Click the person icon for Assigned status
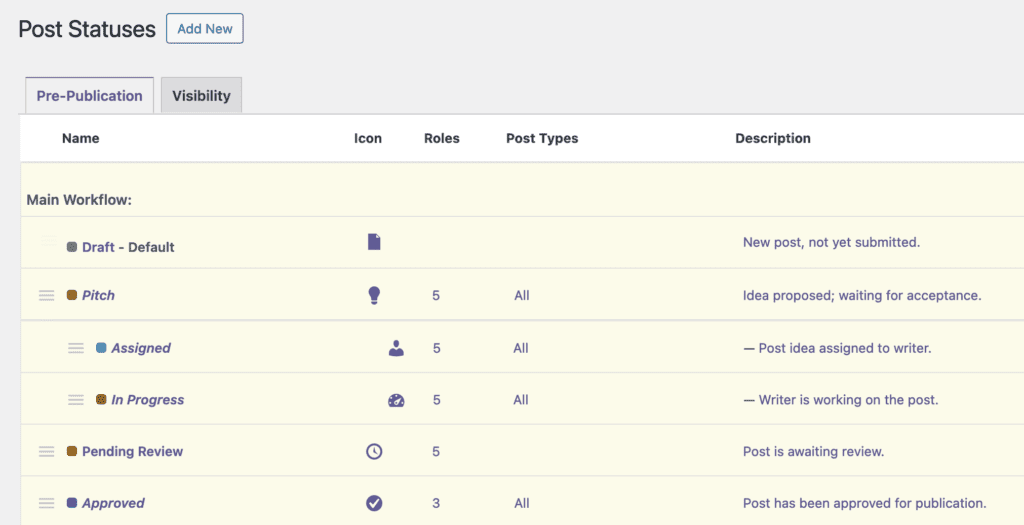1024x525 pixels. click(x=396, y=348)
